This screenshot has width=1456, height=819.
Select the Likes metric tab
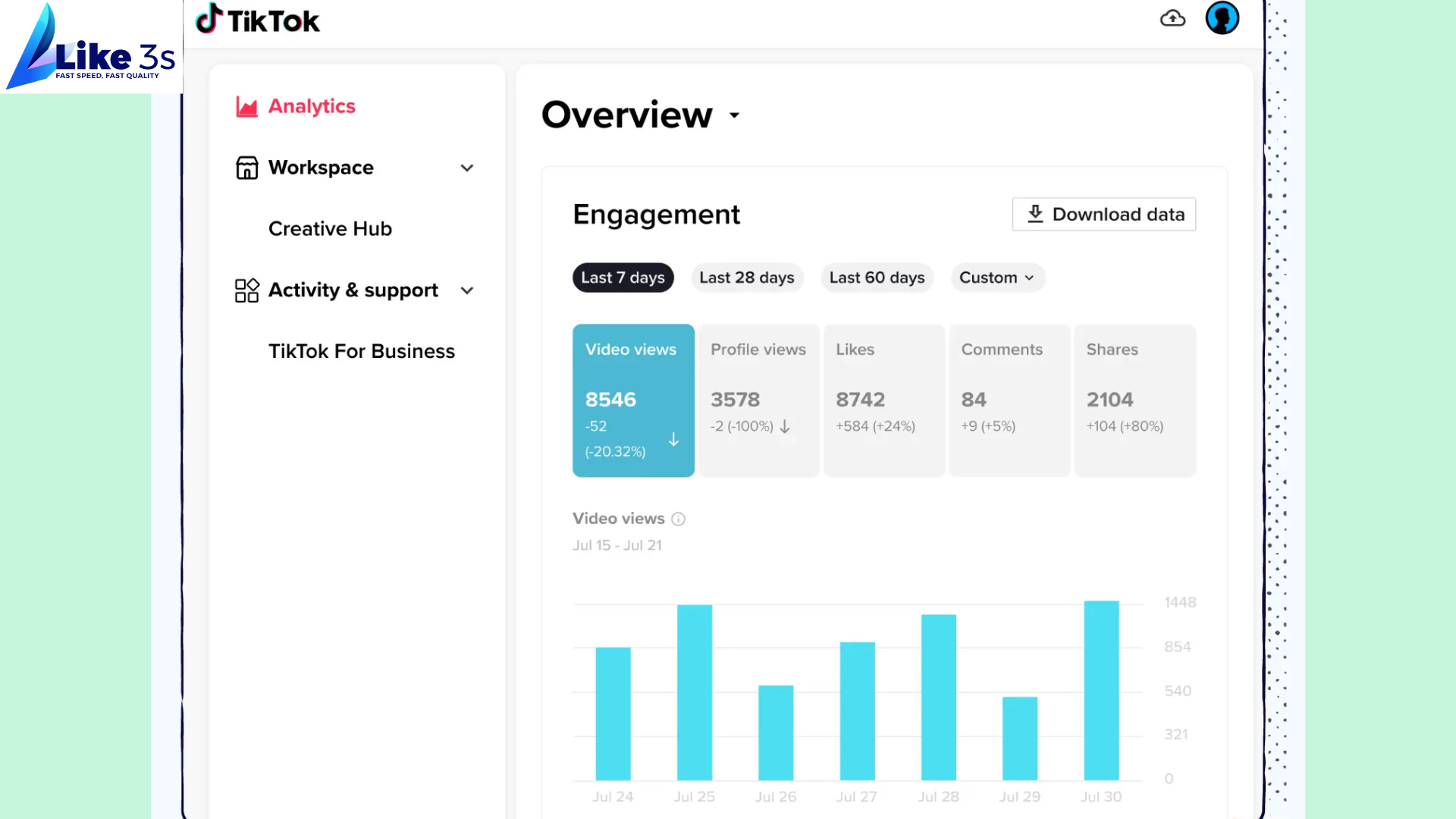click(x=883, y=400)
